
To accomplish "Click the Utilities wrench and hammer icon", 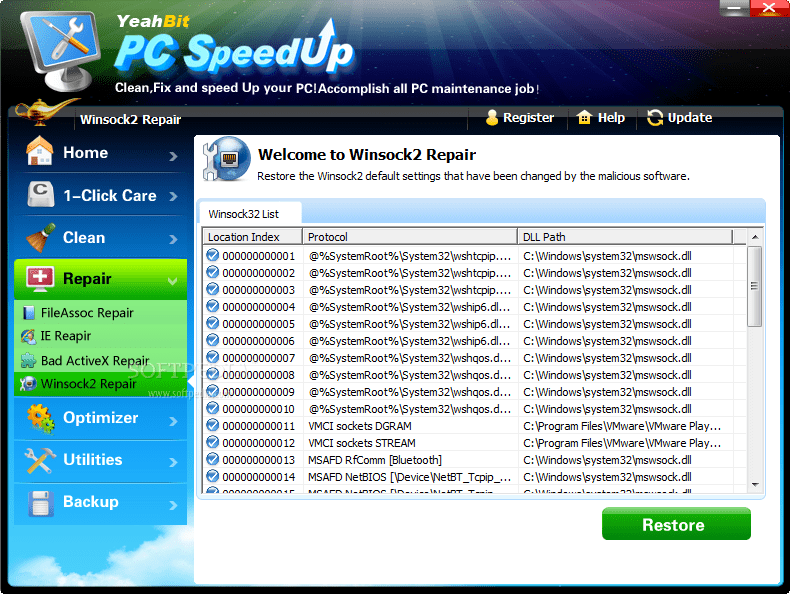I will click(40, 460).
